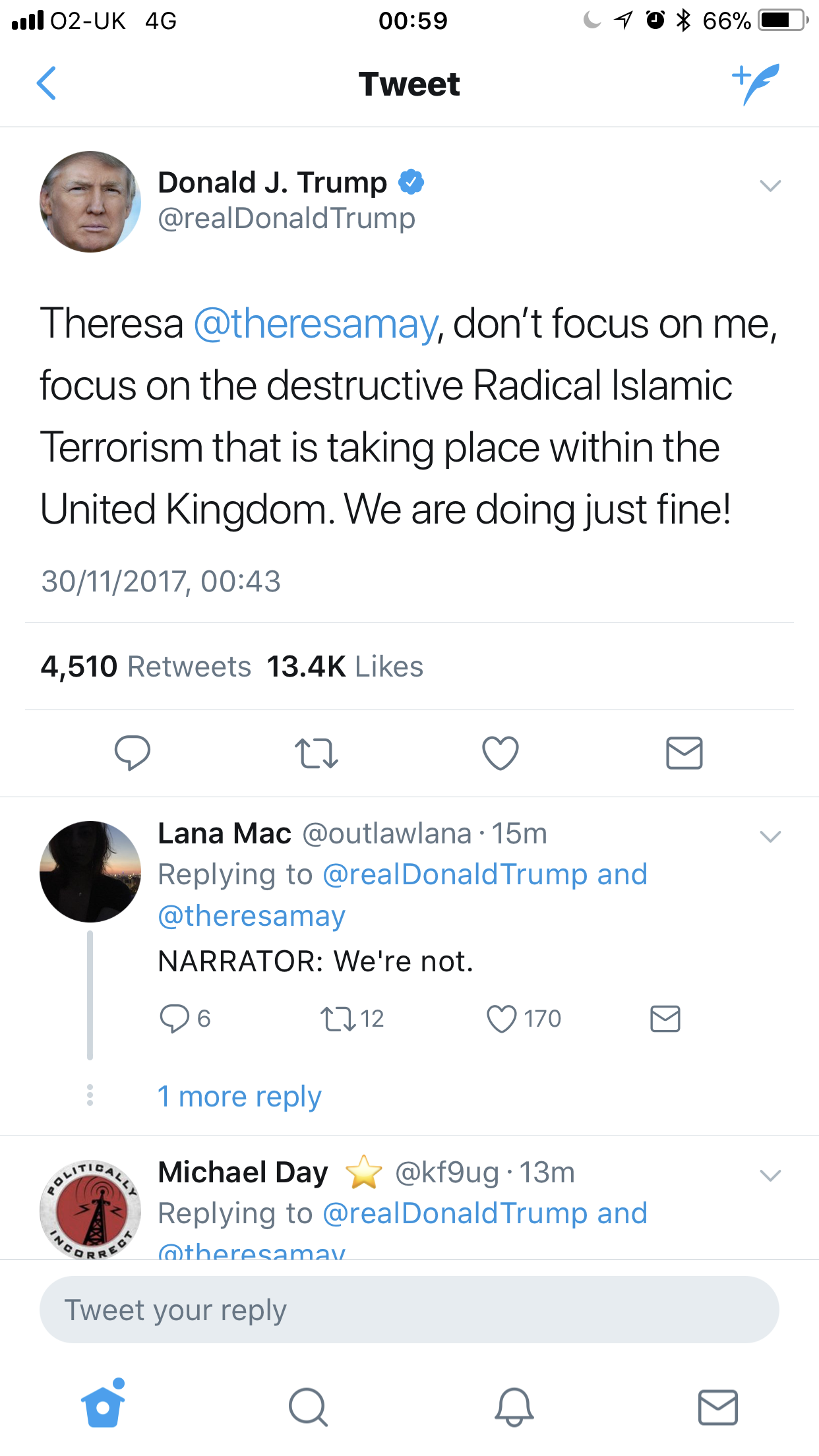Like the main tweet with heart icon

point(501,753)
